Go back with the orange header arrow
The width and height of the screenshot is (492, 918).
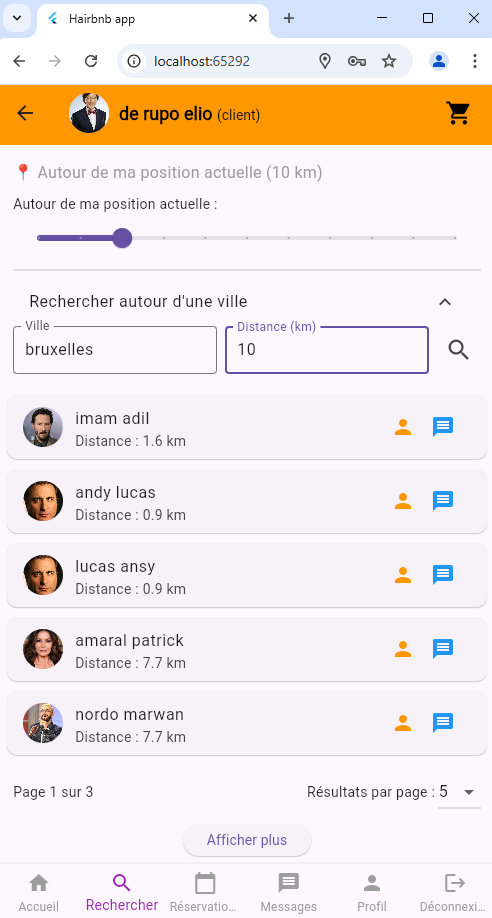tap(25, 114)
